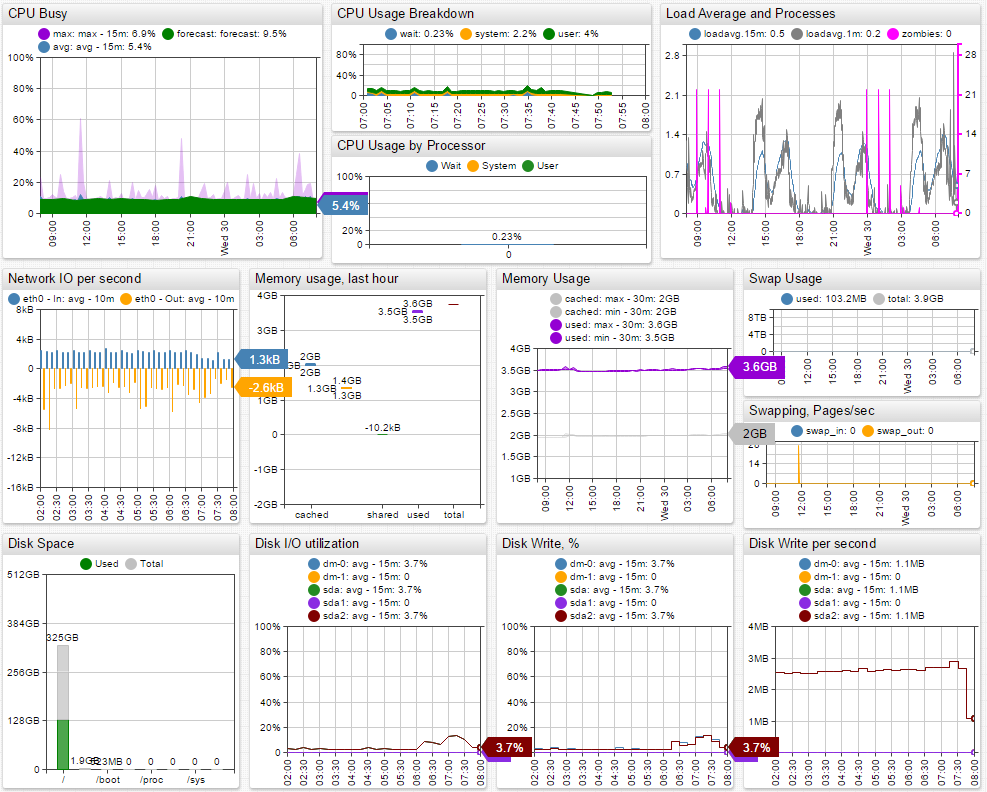The image size is (987, 792).
Task: Toggle the used legend in Swap Usage
Action: [x=787, y=299]
